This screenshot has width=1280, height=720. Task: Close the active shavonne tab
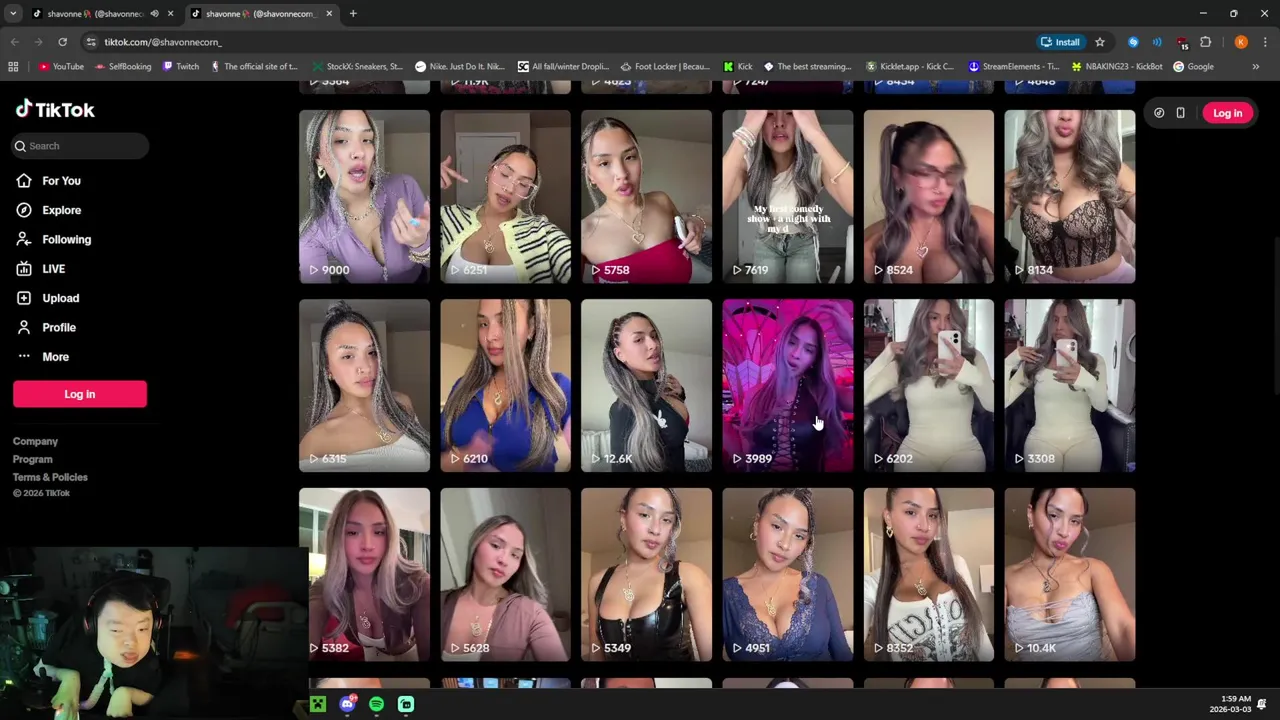coord(329,14)
